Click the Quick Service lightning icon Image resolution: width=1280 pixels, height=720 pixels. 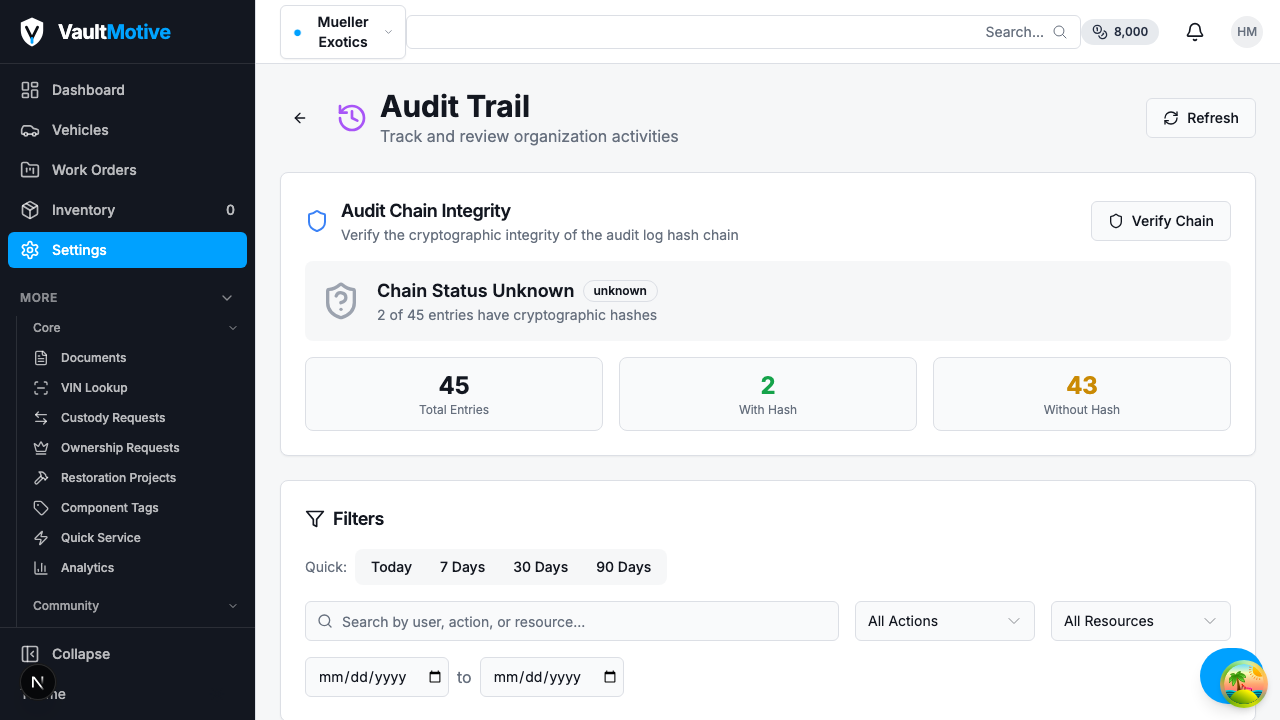pyautogui.click(x=41, y=538)
